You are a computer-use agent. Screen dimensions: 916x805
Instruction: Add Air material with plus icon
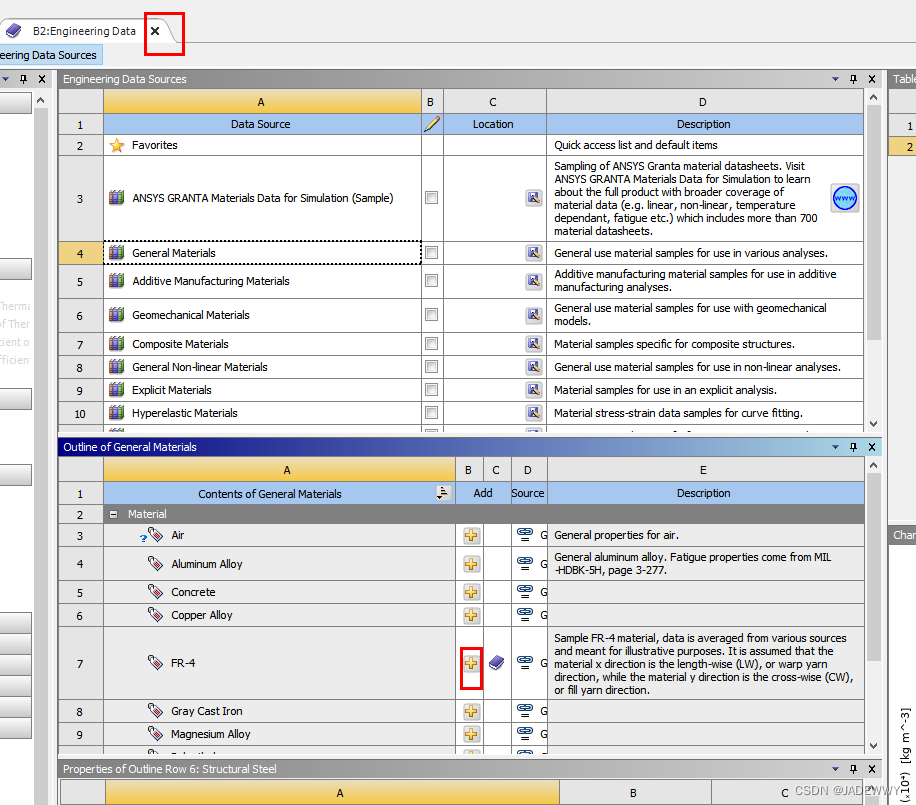point(471,535)
